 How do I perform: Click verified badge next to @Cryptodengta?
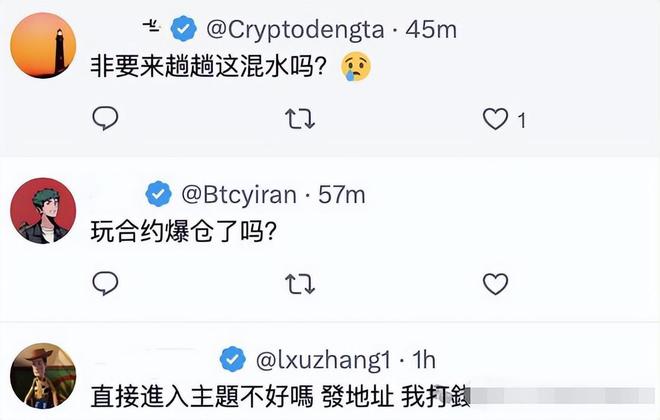coord(183,29)
